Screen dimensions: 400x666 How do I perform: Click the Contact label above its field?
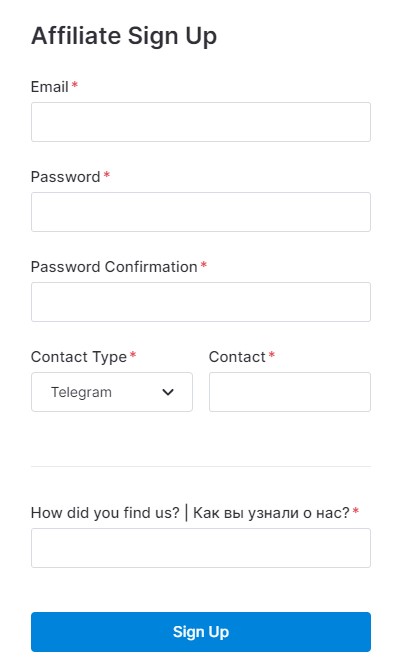pos(237,357)
